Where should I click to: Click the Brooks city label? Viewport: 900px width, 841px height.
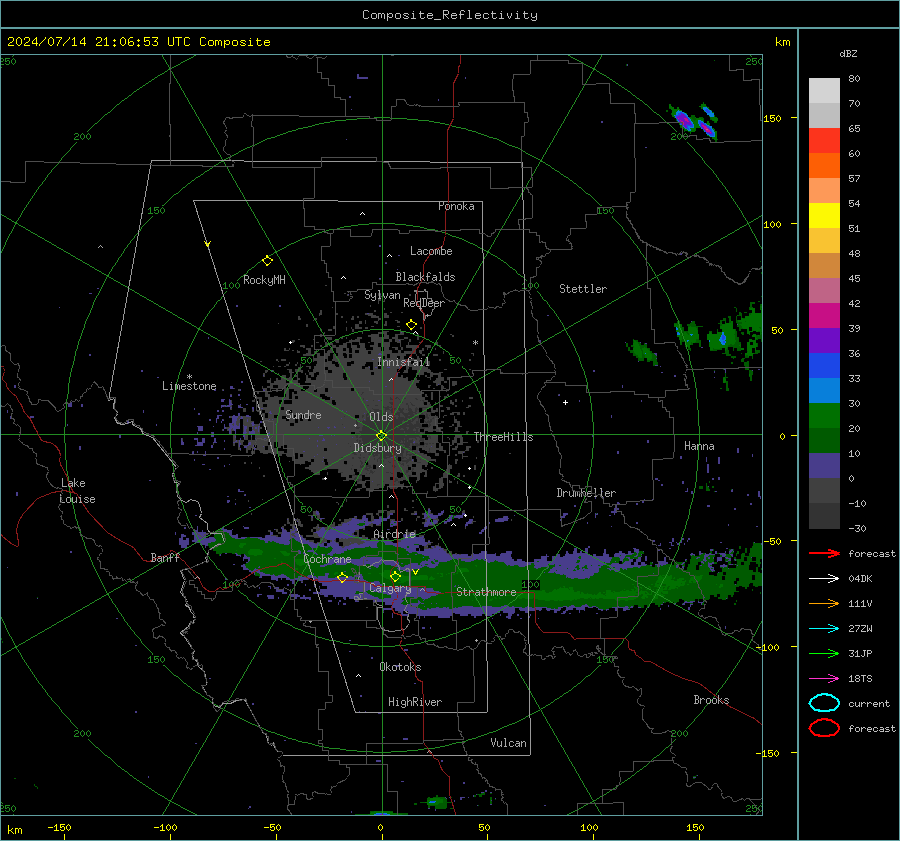coord(711,700)
